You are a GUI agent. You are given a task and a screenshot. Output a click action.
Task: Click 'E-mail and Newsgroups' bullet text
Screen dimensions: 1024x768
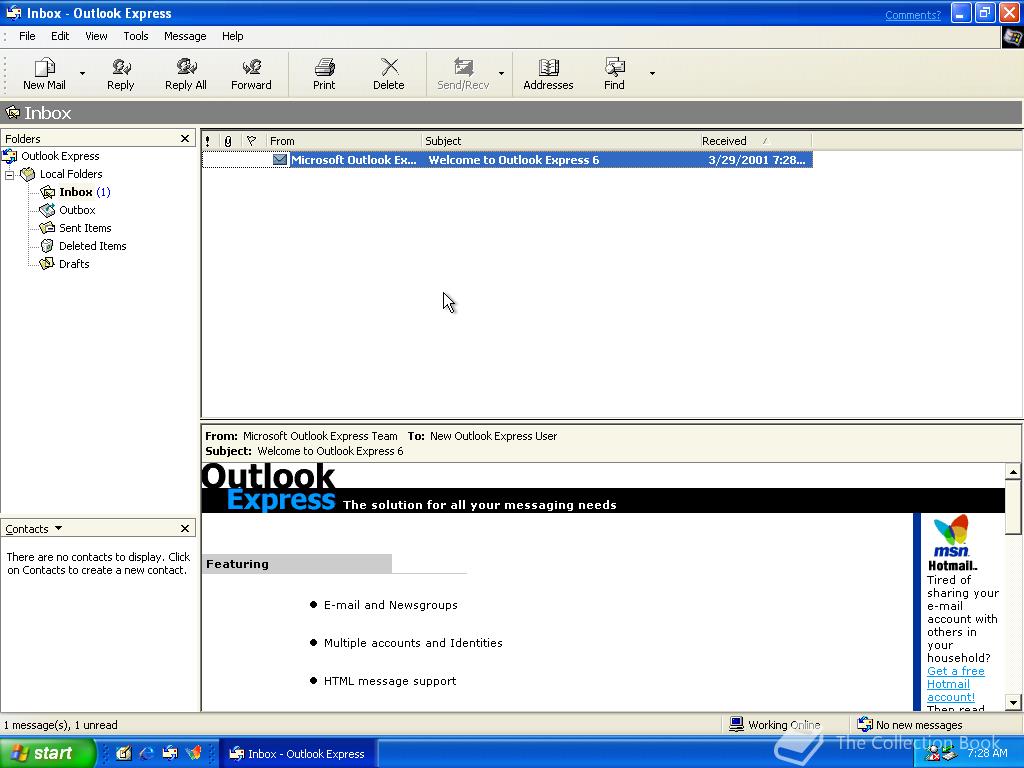pos(391,605)
